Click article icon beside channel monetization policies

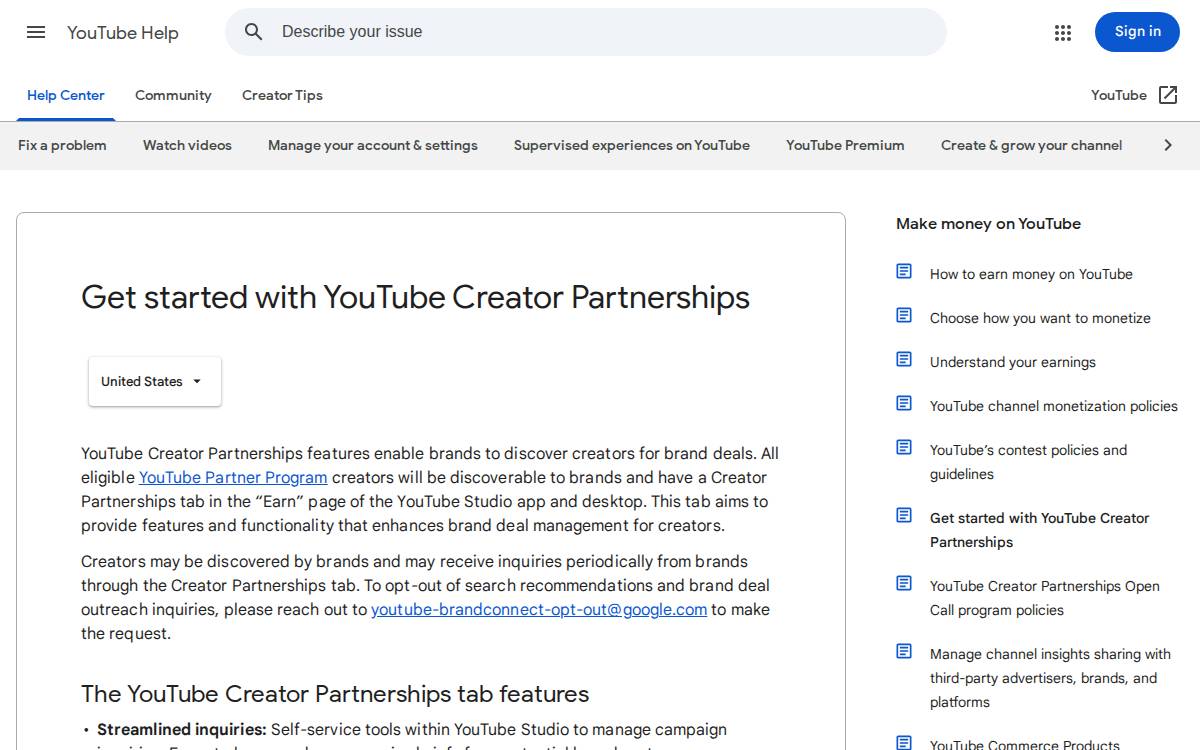[904, 403]
